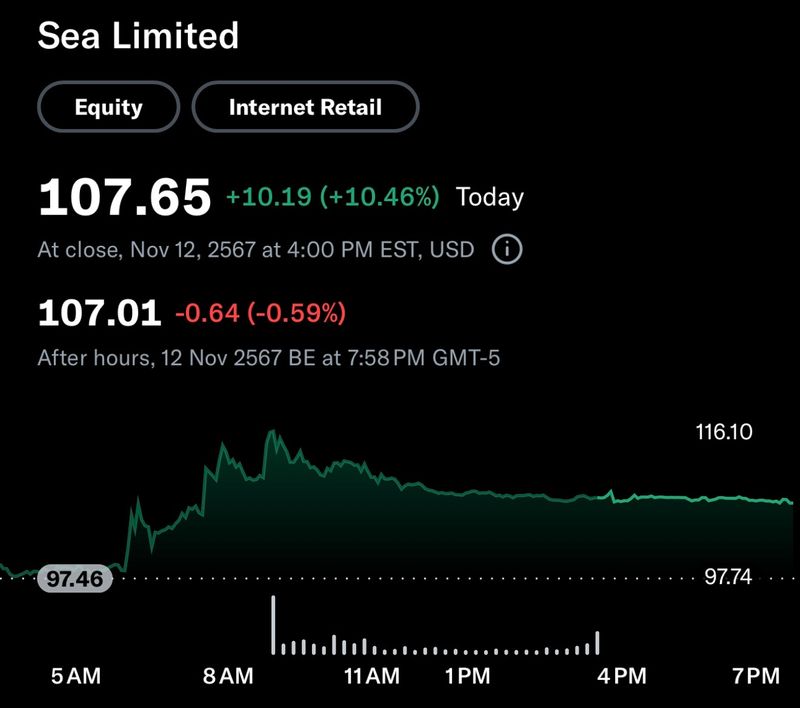The width and height of the screenshot is (800, 708).
Task: Click the tallest volume bar
Action: [273, 620]
